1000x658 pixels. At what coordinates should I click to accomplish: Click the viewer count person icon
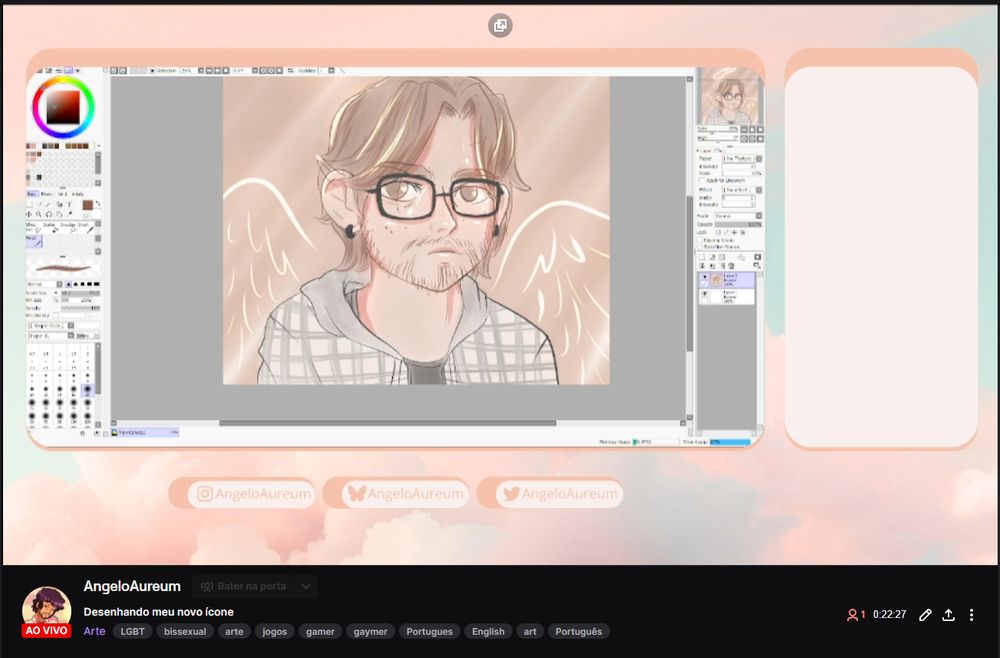[x=851, y=615]
